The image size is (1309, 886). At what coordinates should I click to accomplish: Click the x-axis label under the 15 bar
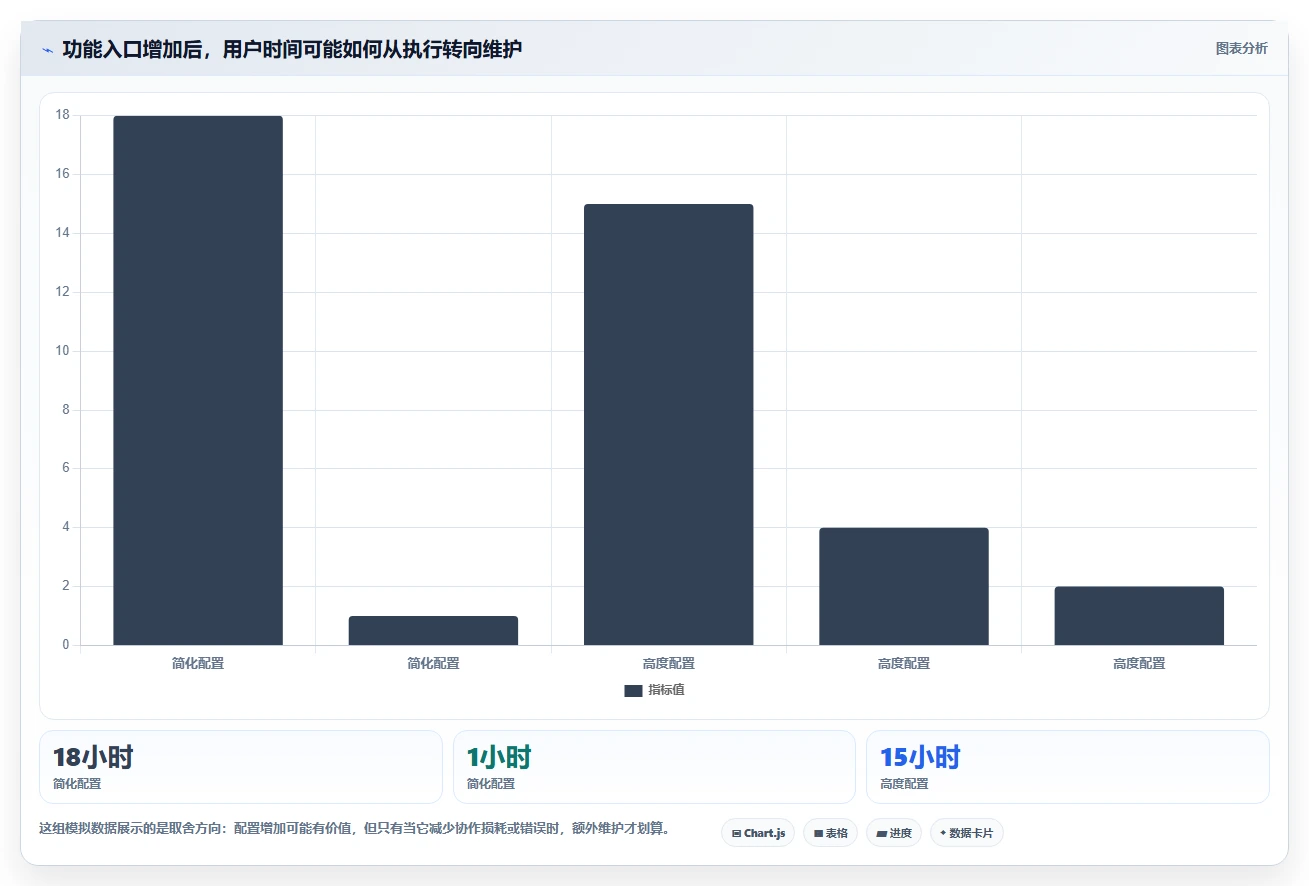pos(668,663)
